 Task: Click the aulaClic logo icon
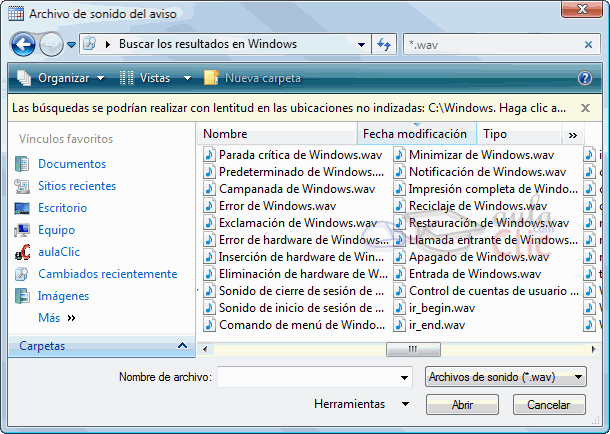23,252
